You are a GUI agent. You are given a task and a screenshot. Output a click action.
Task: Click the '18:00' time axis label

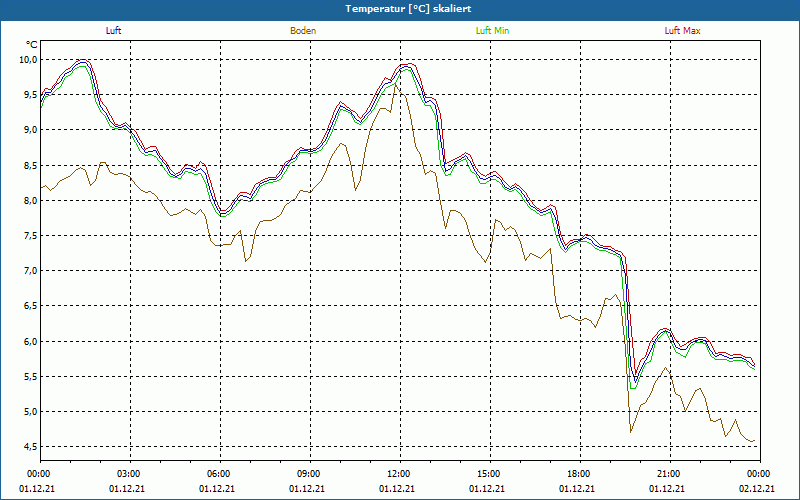pyautogui.click(x=577, y=474)
